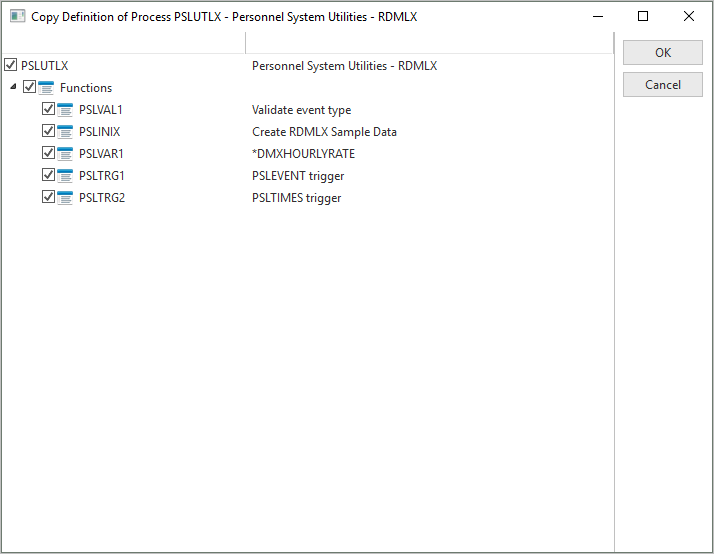The width and height of the screenshot is (714, 554).
Task: Toggle the PSLTRG2 checkbox
Action: tap(48, 197)
